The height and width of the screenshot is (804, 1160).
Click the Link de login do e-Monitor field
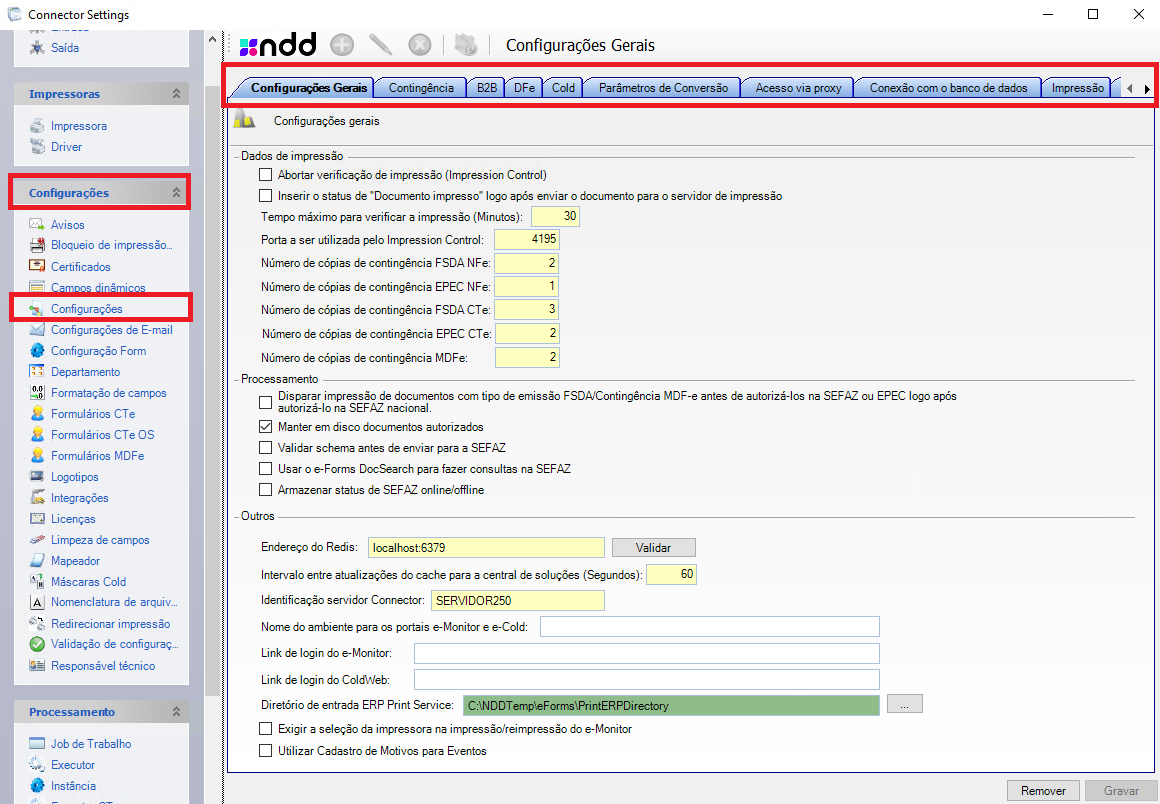click(646, 654)
